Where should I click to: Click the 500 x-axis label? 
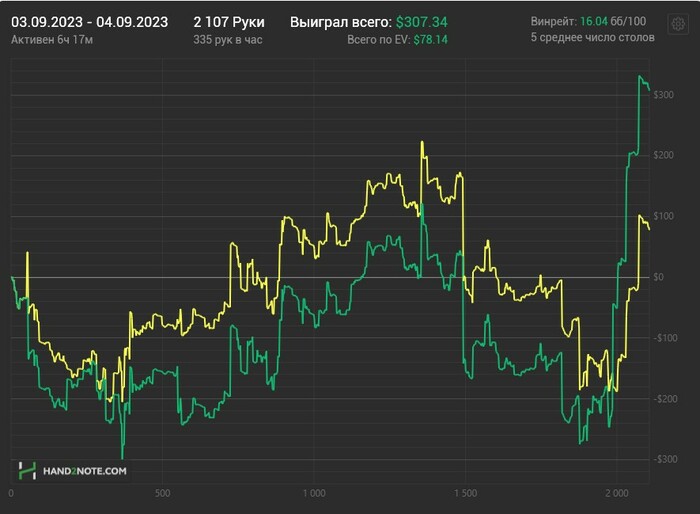162,493
